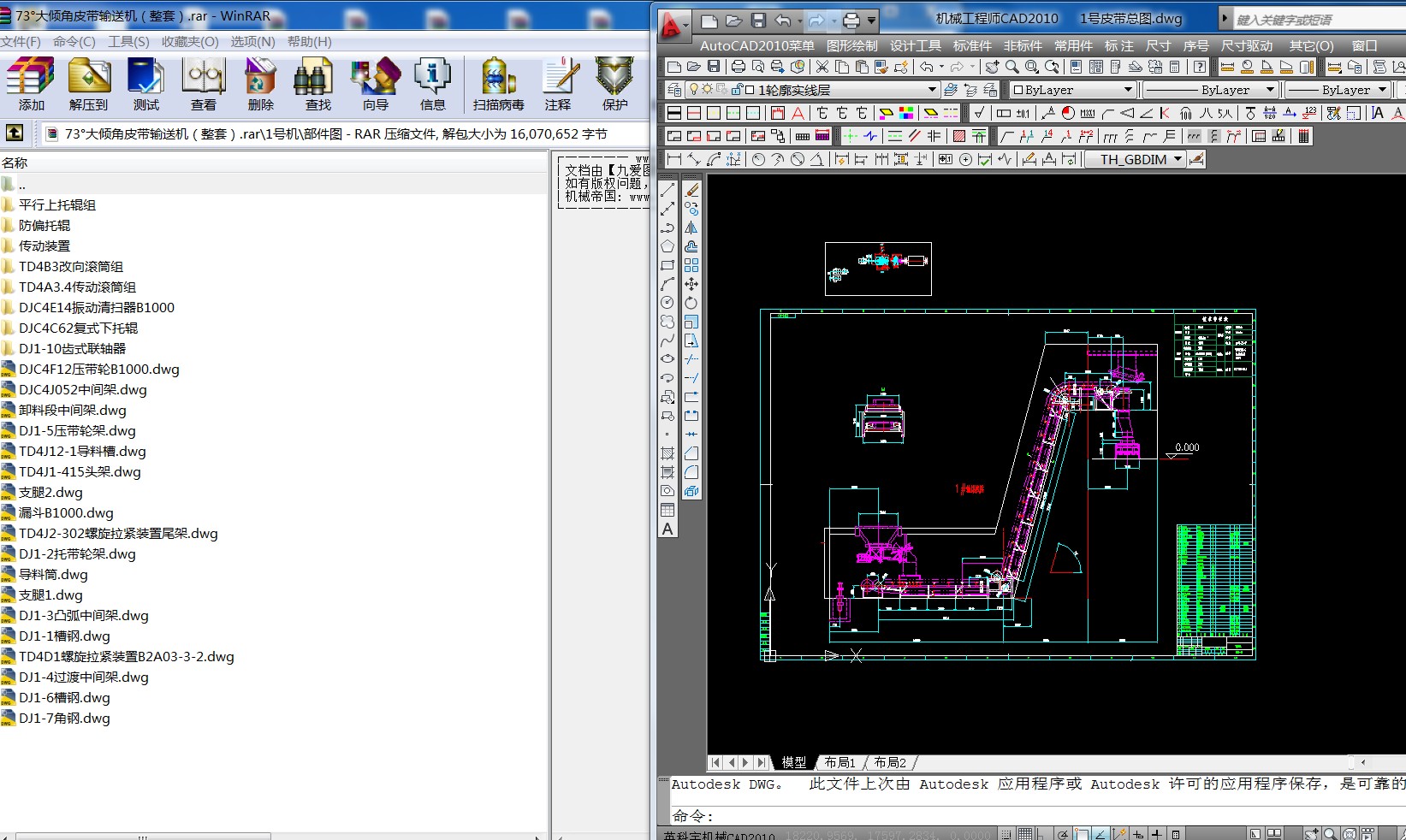Switch to the 布局1 layout tab
The width and height of the screenshot is (1406, 840).
(x=839, y=762)
